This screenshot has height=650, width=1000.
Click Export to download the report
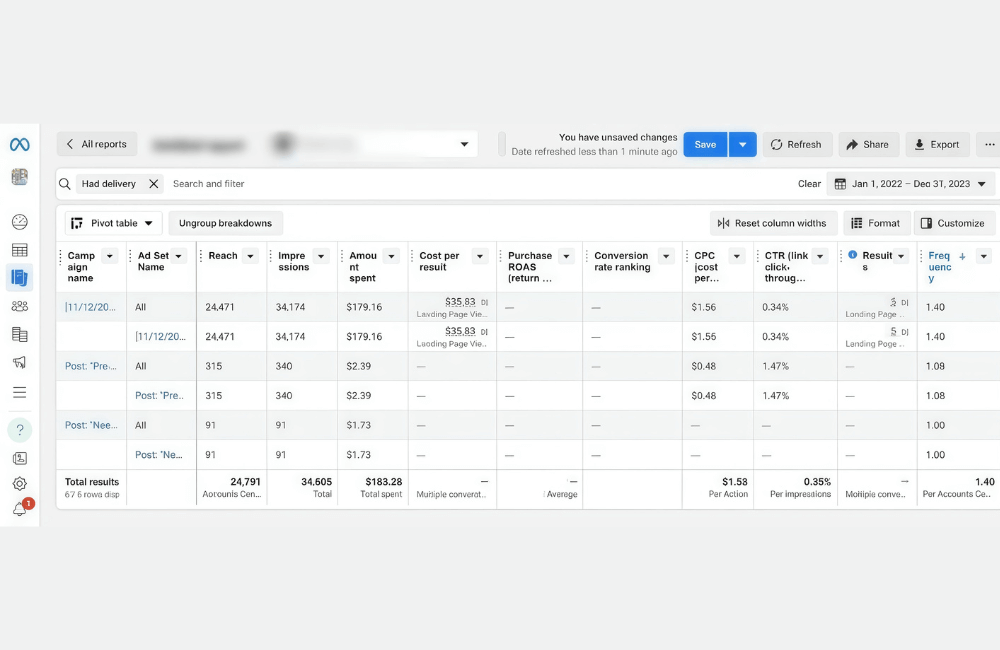tap(937, 144)
